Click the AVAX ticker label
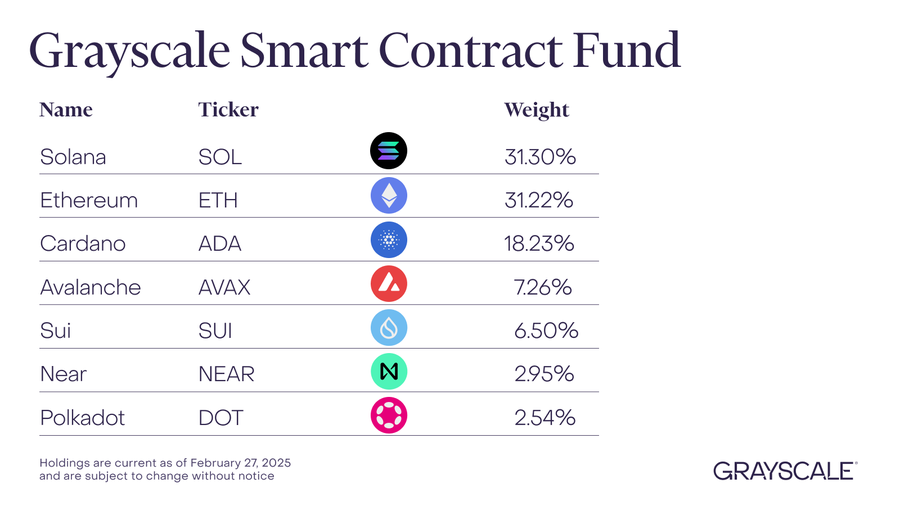This screenshot has height=506, width=900. coord(225,288)
